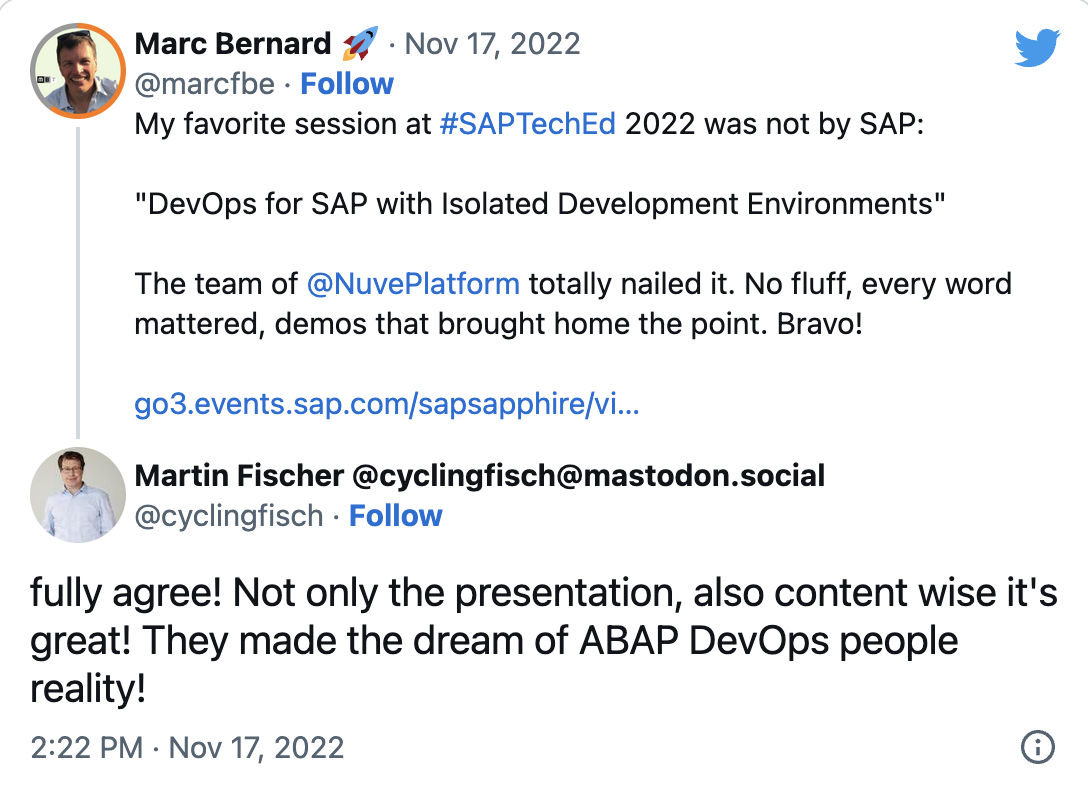1088x786 pixels.
Task: Click the reply text beginning "fully agree!"
Action: pyautogui.click(x=544, y=640)
